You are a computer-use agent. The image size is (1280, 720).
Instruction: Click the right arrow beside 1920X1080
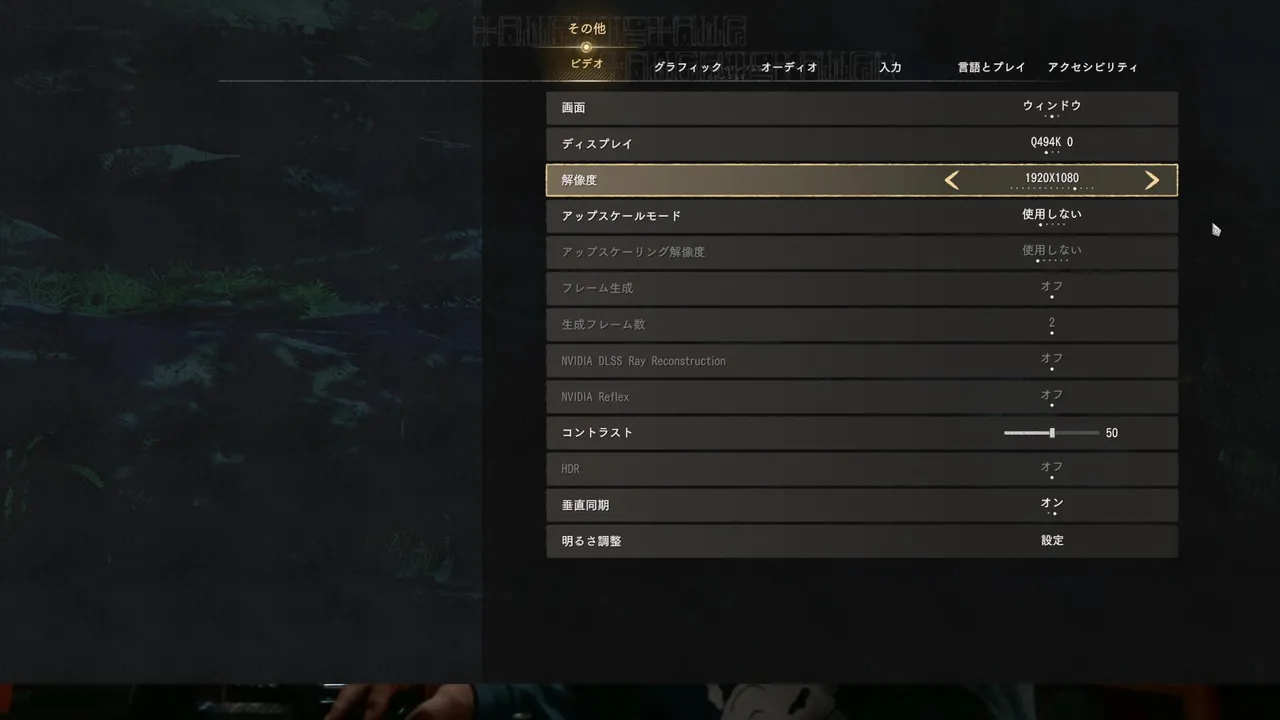[x=1152, y=180]
